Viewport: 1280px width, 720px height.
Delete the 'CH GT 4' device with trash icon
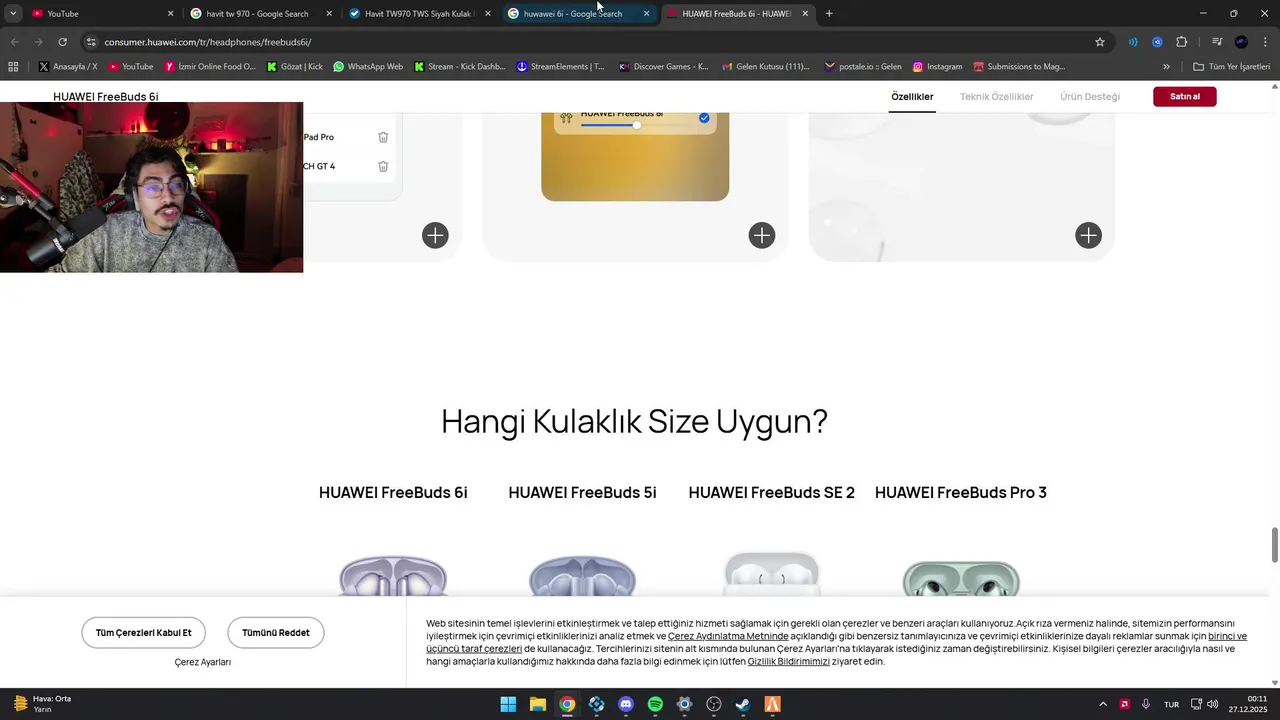[383, 166]
